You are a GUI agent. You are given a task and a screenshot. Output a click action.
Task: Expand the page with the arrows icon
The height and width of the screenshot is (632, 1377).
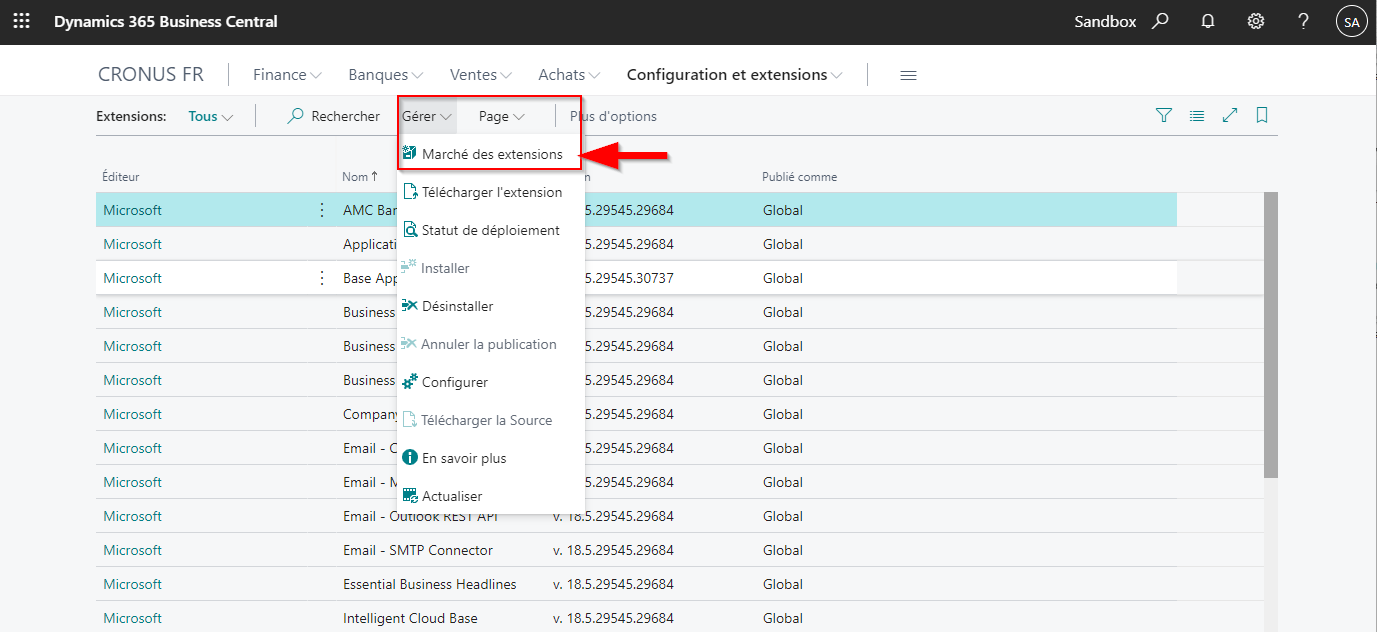1230,116
